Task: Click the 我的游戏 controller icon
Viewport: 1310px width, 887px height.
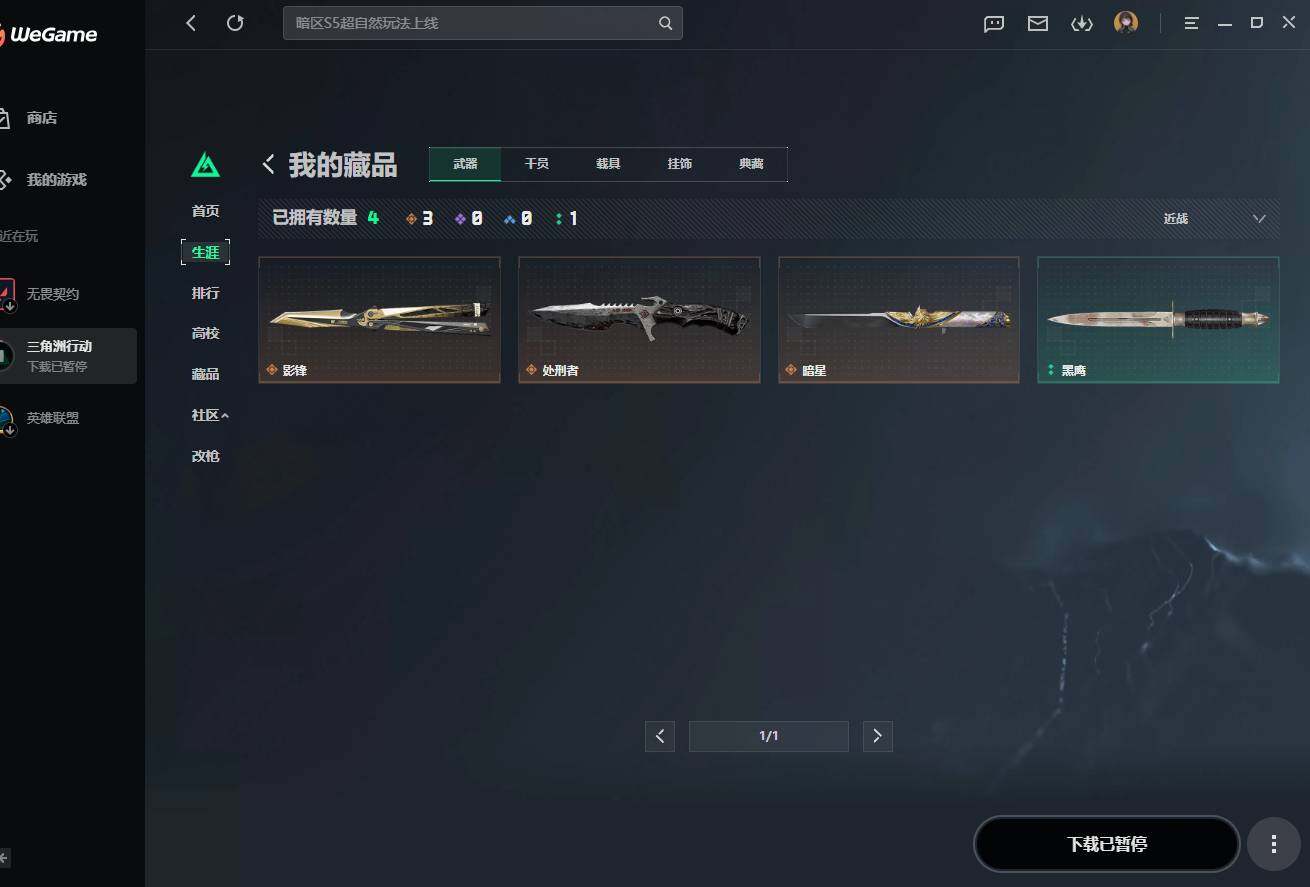Action: [x=5, y=180]
